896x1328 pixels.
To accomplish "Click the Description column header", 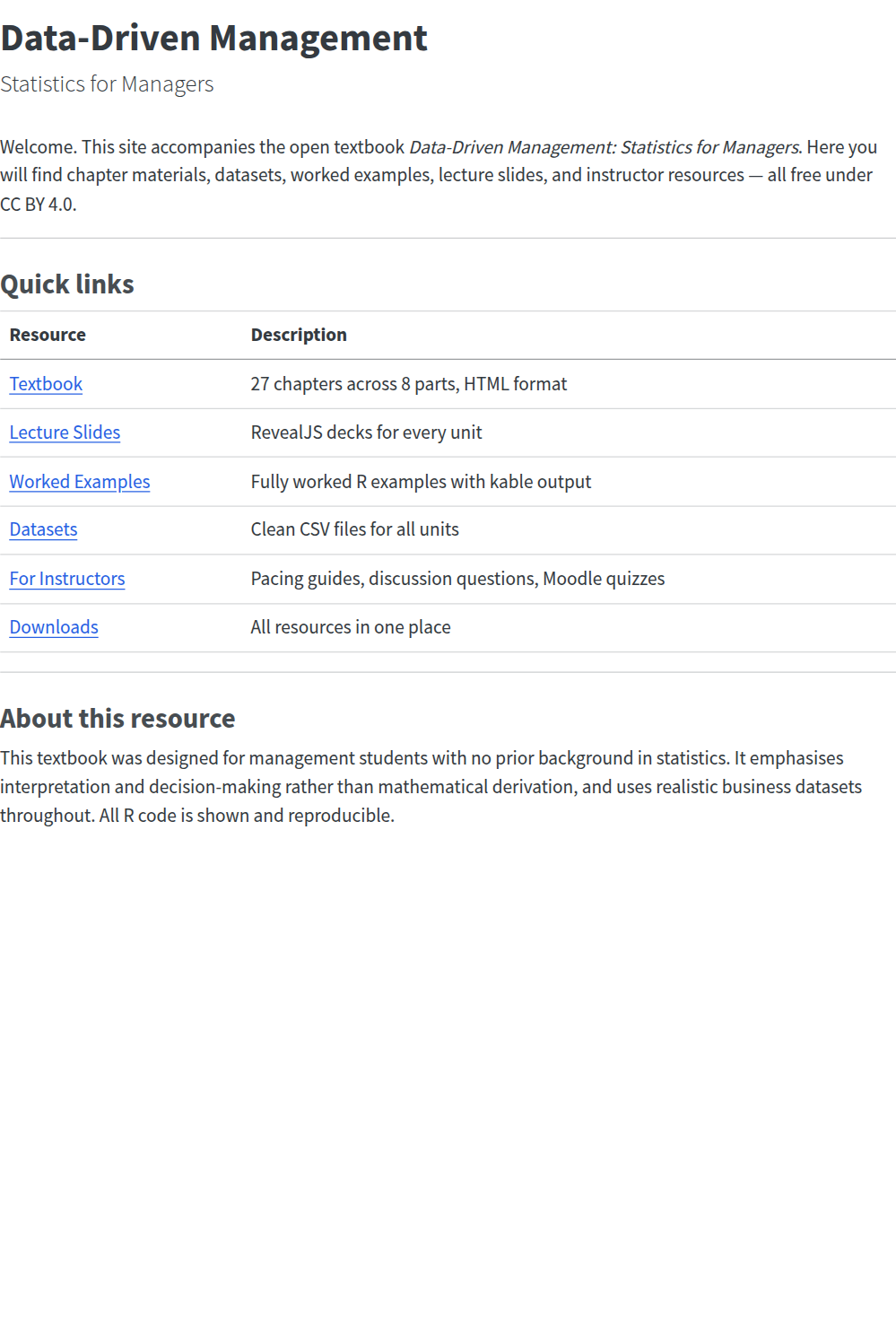I will click(299, 334).
